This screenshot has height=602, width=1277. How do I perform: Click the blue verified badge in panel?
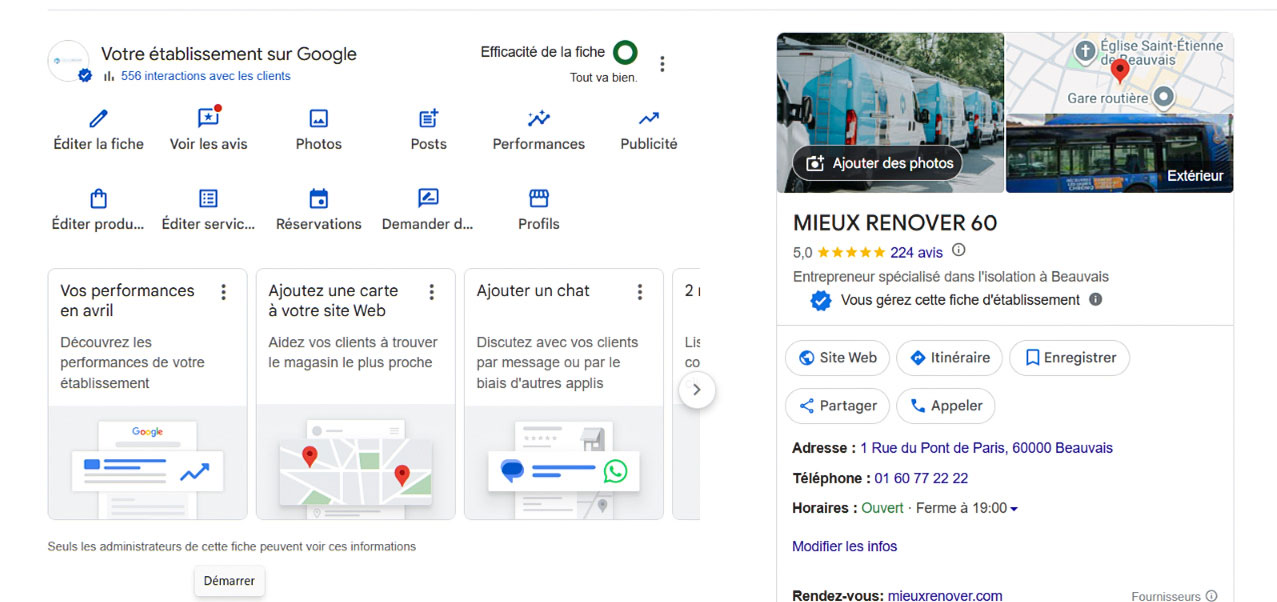[820, 300]
